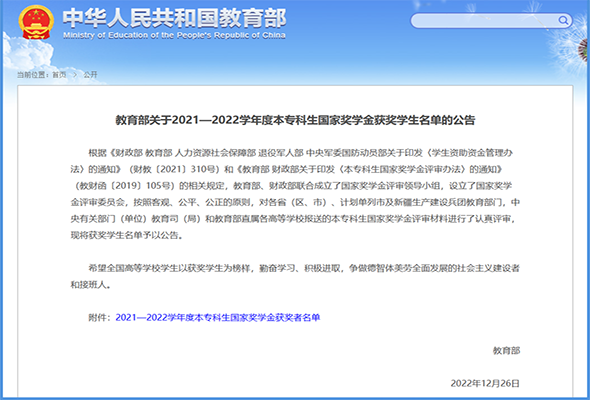The width and height of the screenshot is (590, 400).
Task: Click the Ministry of Education English subtitle
Action: 174,35
